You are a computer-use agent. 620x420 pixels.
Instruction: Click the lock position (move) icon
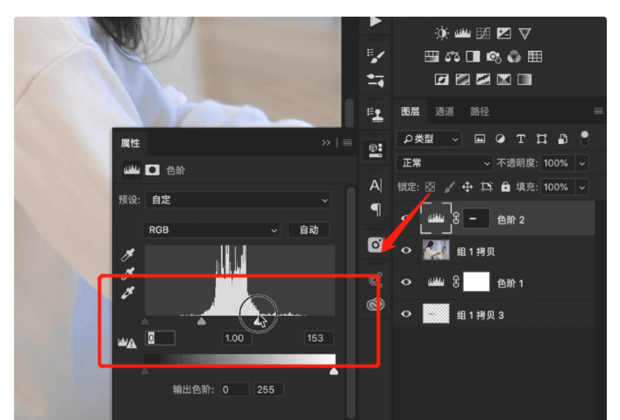coord(467,187)
